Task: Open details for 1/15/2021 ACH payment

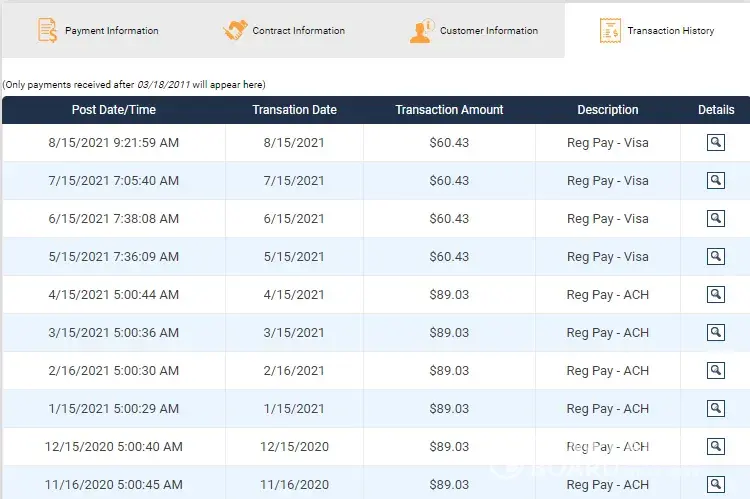Action: point(715,409)
